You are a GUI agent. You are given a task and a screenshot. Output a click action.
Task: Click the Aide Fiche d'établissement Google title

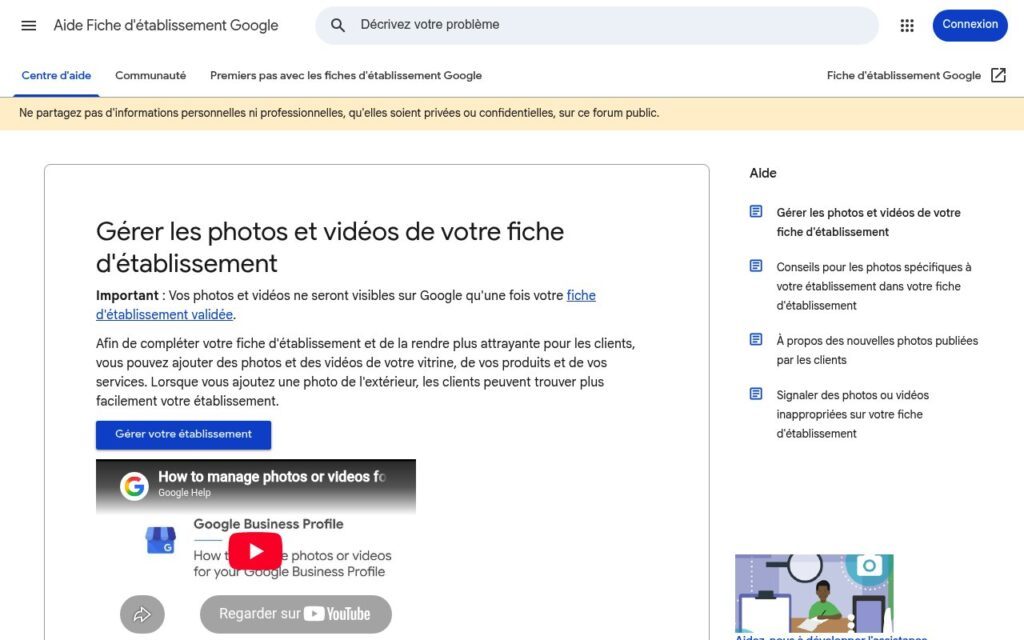(x=166, y=25)
